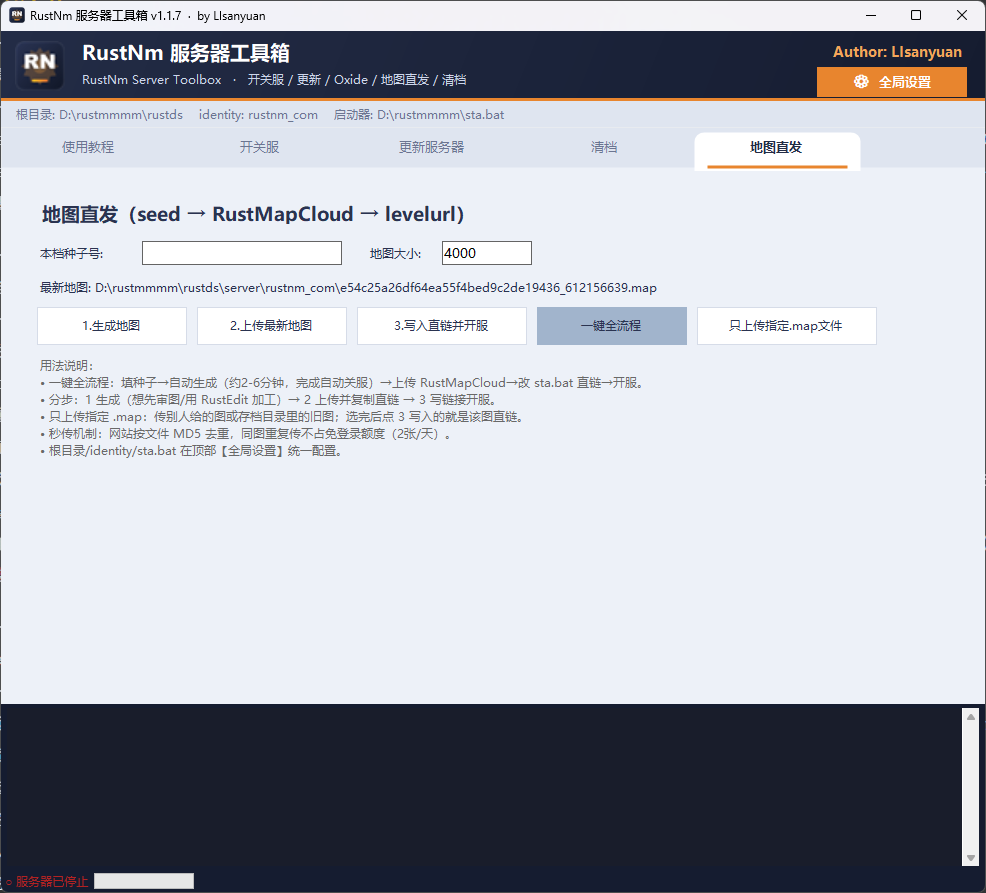Image resolution: width=986 pixels, height=893 pixels.
Task: Maximize the RustNm window
Action: 916,15
